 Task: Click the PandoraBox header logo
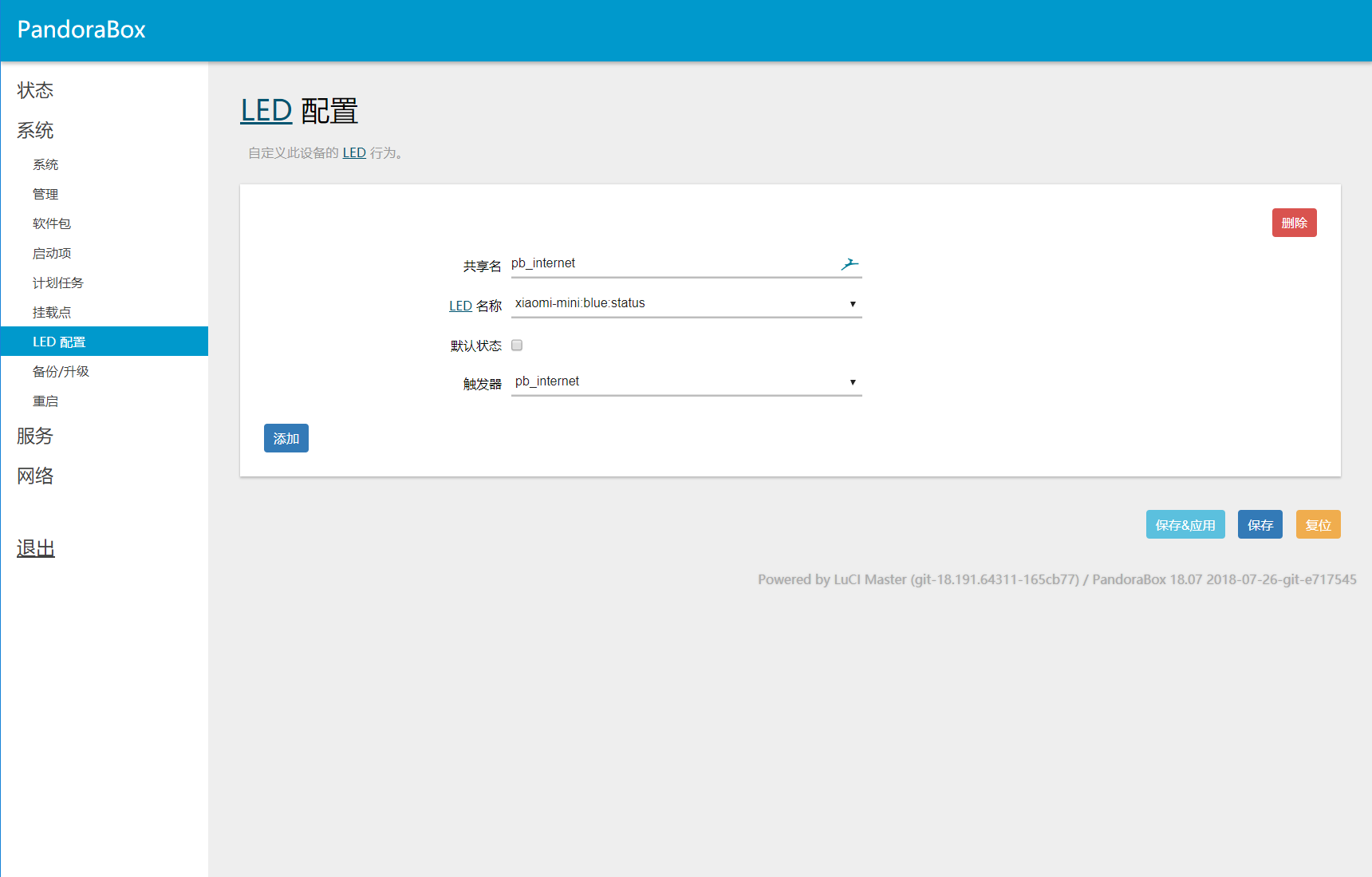point(81,30)
